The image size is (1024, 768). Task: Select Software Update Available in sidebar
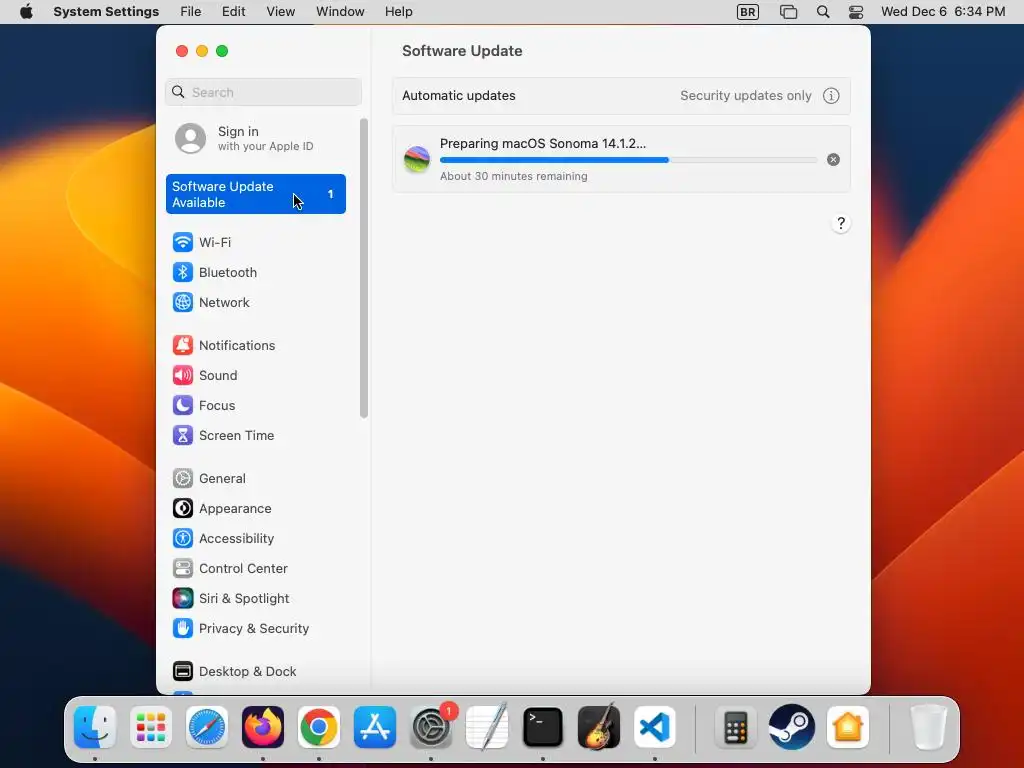click(255, 194)
